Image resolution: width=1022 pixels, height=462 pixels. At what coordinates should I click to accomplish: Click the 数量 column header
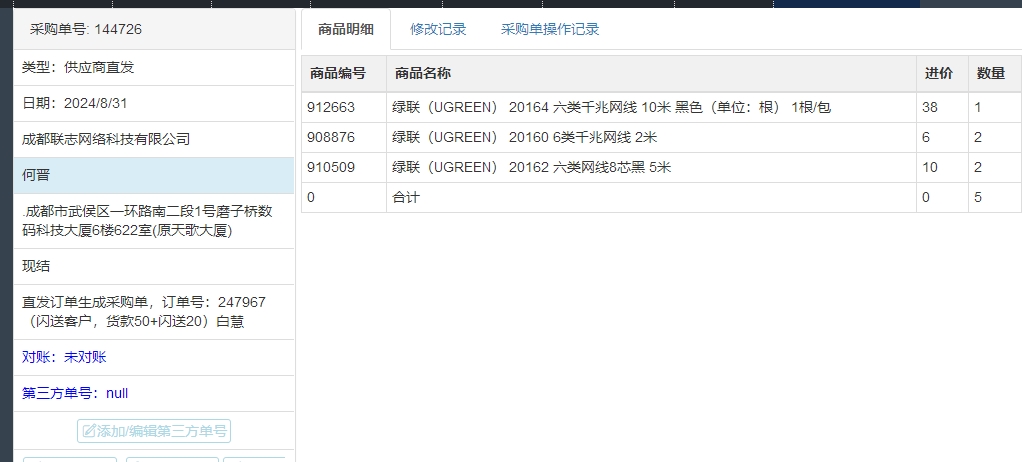995,74
